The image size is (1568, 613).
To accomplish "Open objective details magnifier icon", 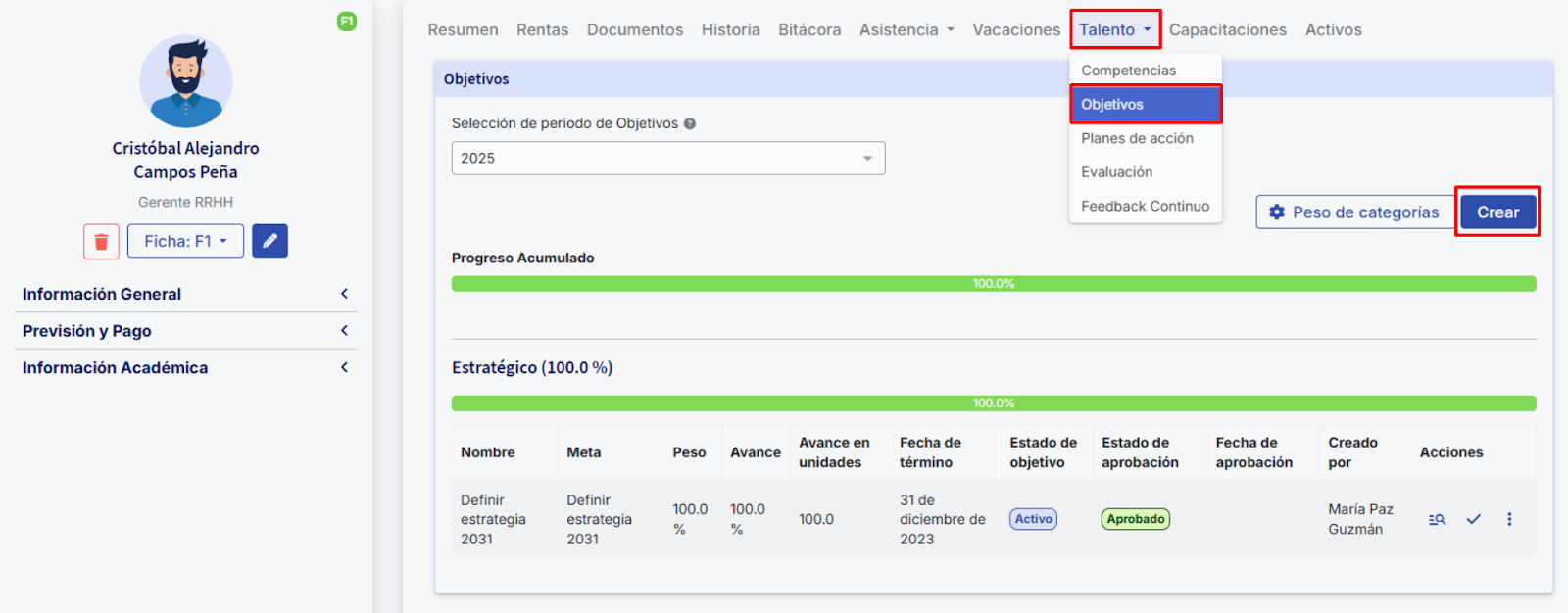I will [x=1437, y=519].
